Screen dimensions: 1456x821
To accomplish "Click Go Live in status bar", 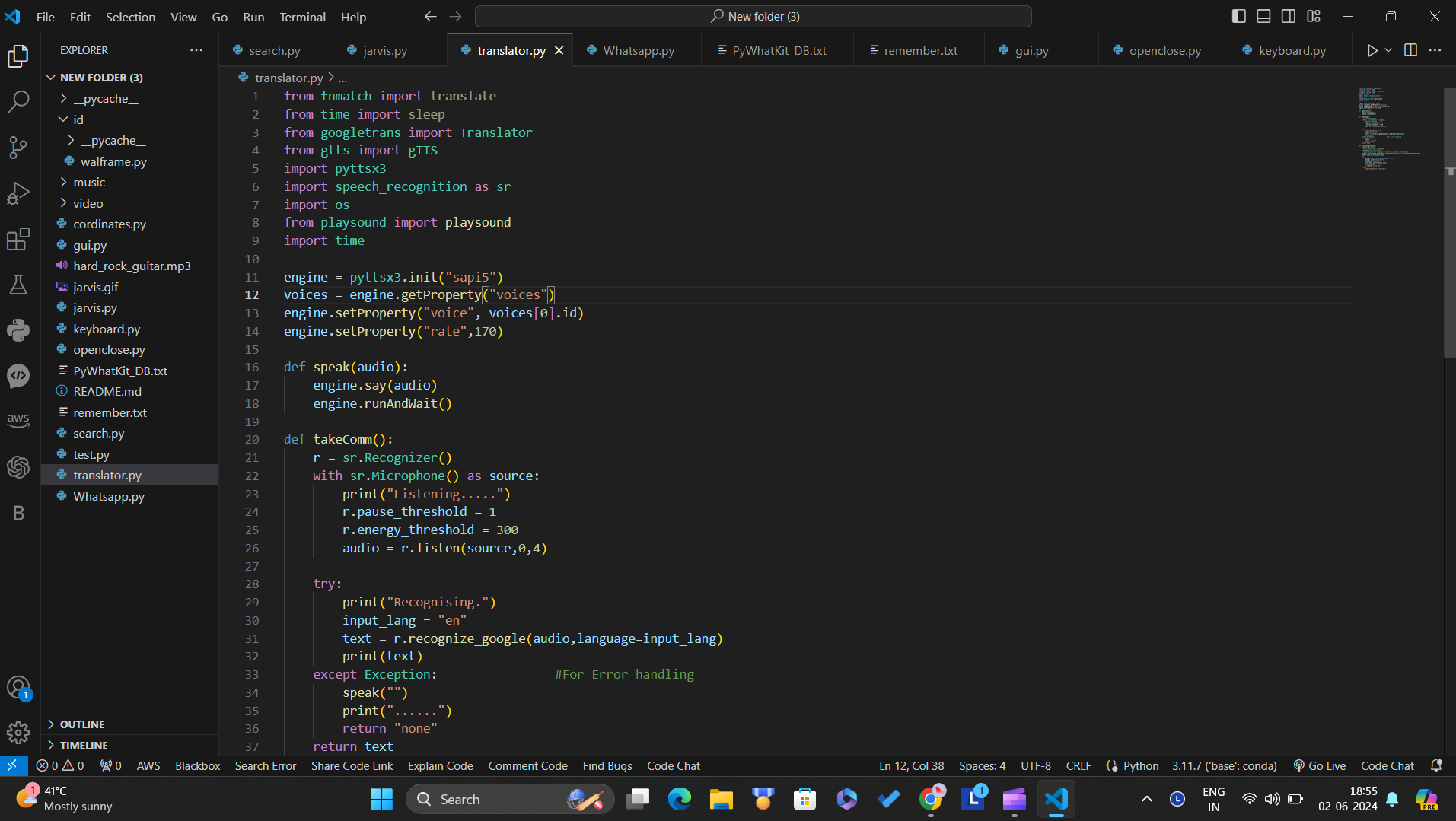I will (1320, 766).
